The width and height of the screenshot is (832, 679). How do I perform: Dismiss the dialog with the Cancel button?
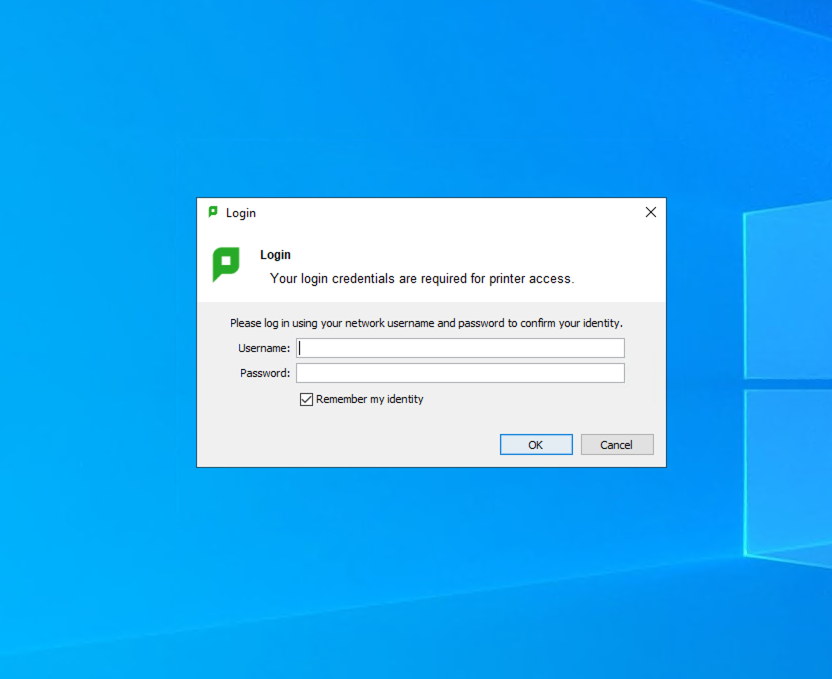tap(617, 445)
